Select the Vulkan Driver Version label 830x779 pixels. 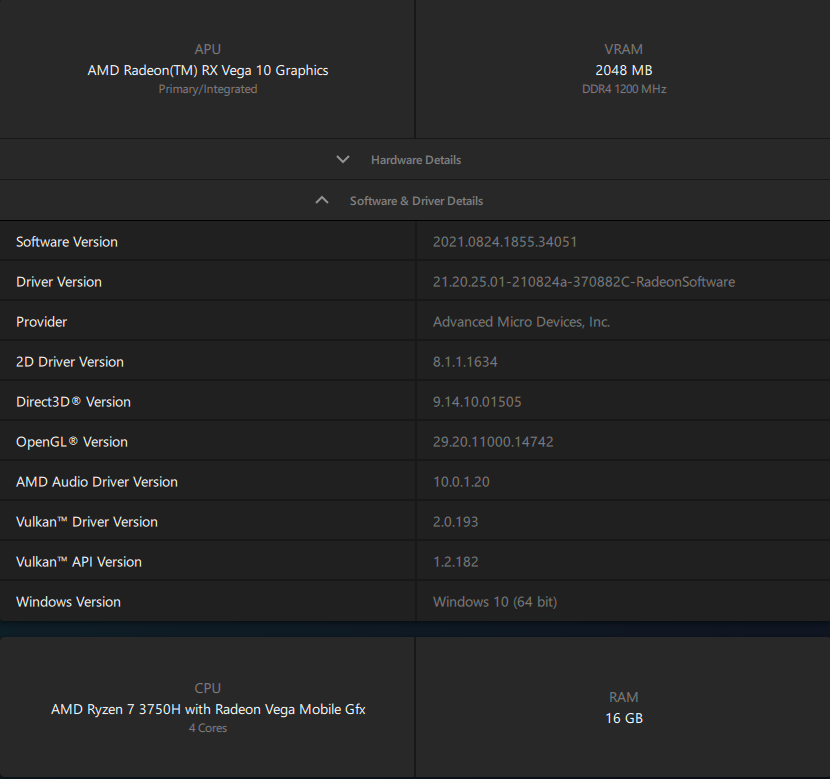(x=87, y=522)
